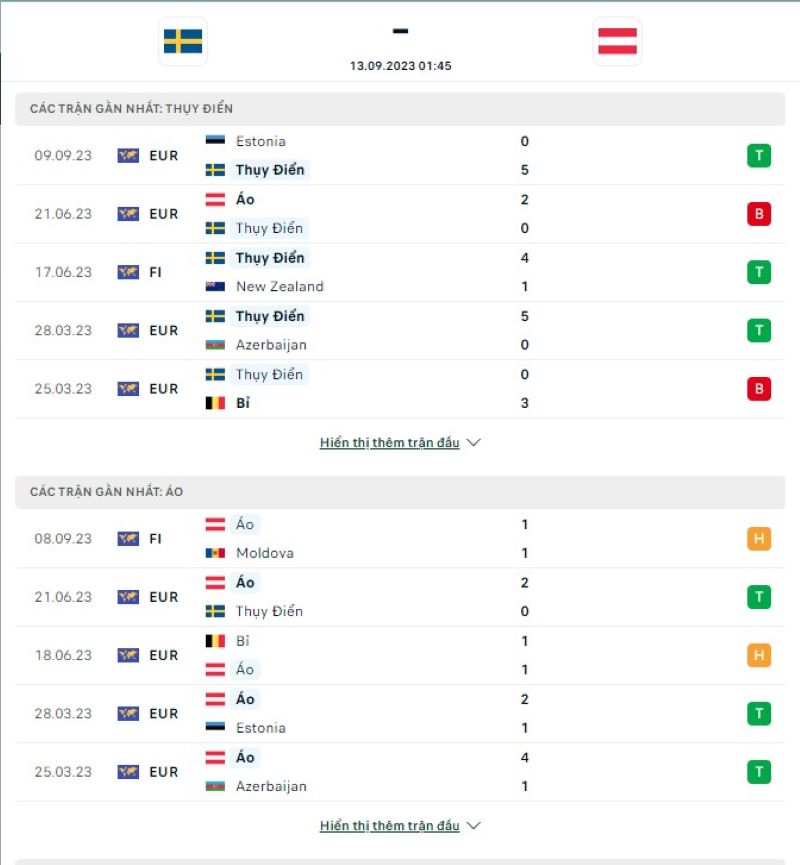Expand more matches under Austria section
The image size is (800, 865).
click(x=390, y=826)
